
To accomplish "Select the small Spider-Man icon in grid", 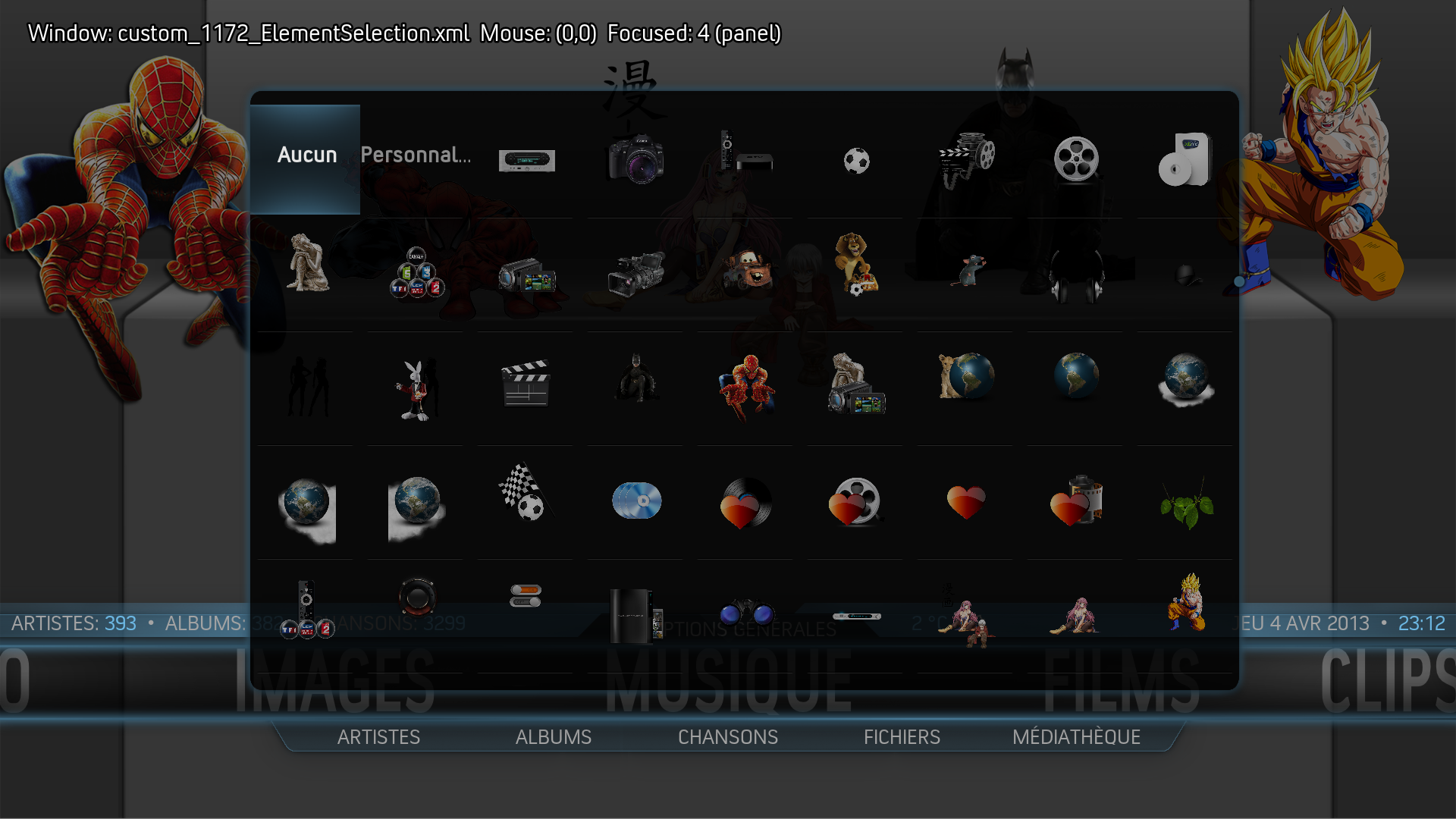I will point(747,388).
